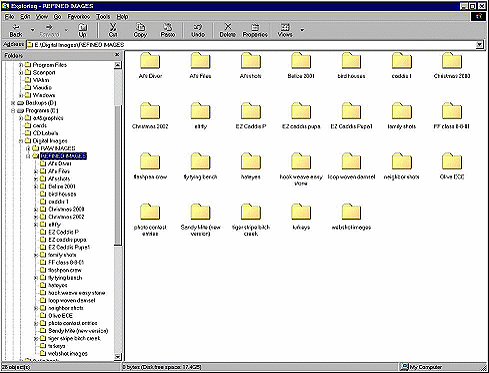Select the caddis 1 folder icon in right pane
489x373 pixels.
click(401, 61)
